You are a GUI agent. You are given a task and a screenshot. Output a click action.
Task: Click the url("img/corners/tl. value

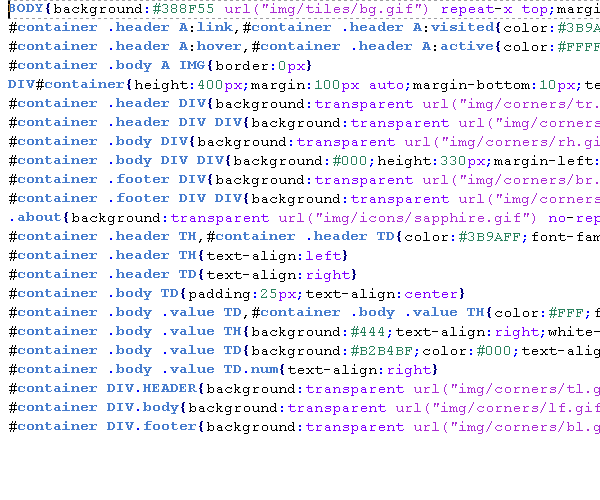click(x=506, y=389)
